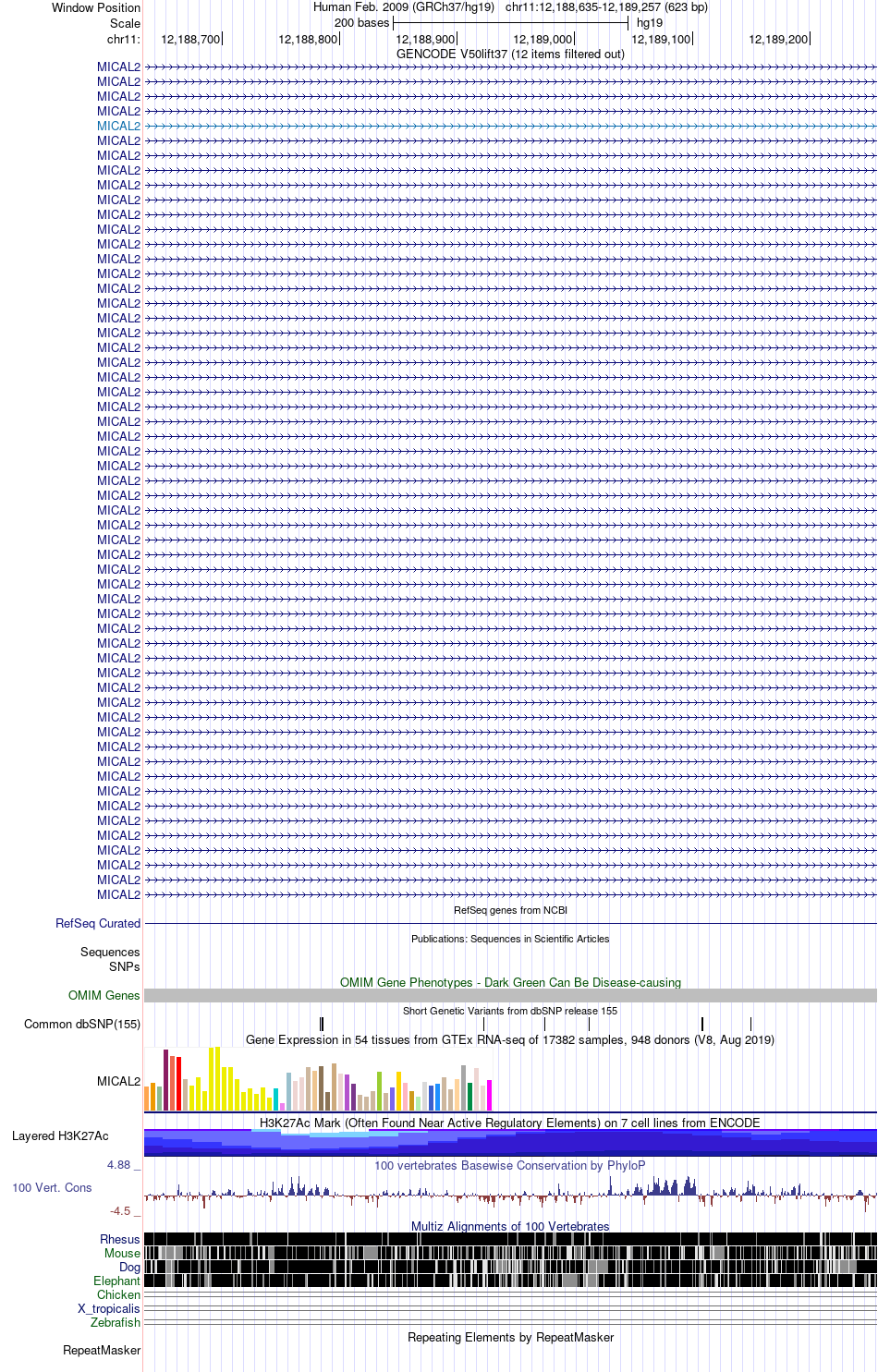Open the RefSeq Curated track label
Image resolution: width=878 pixels, height=1372 pixels.
pyautogui.click(x=98, y=923)
